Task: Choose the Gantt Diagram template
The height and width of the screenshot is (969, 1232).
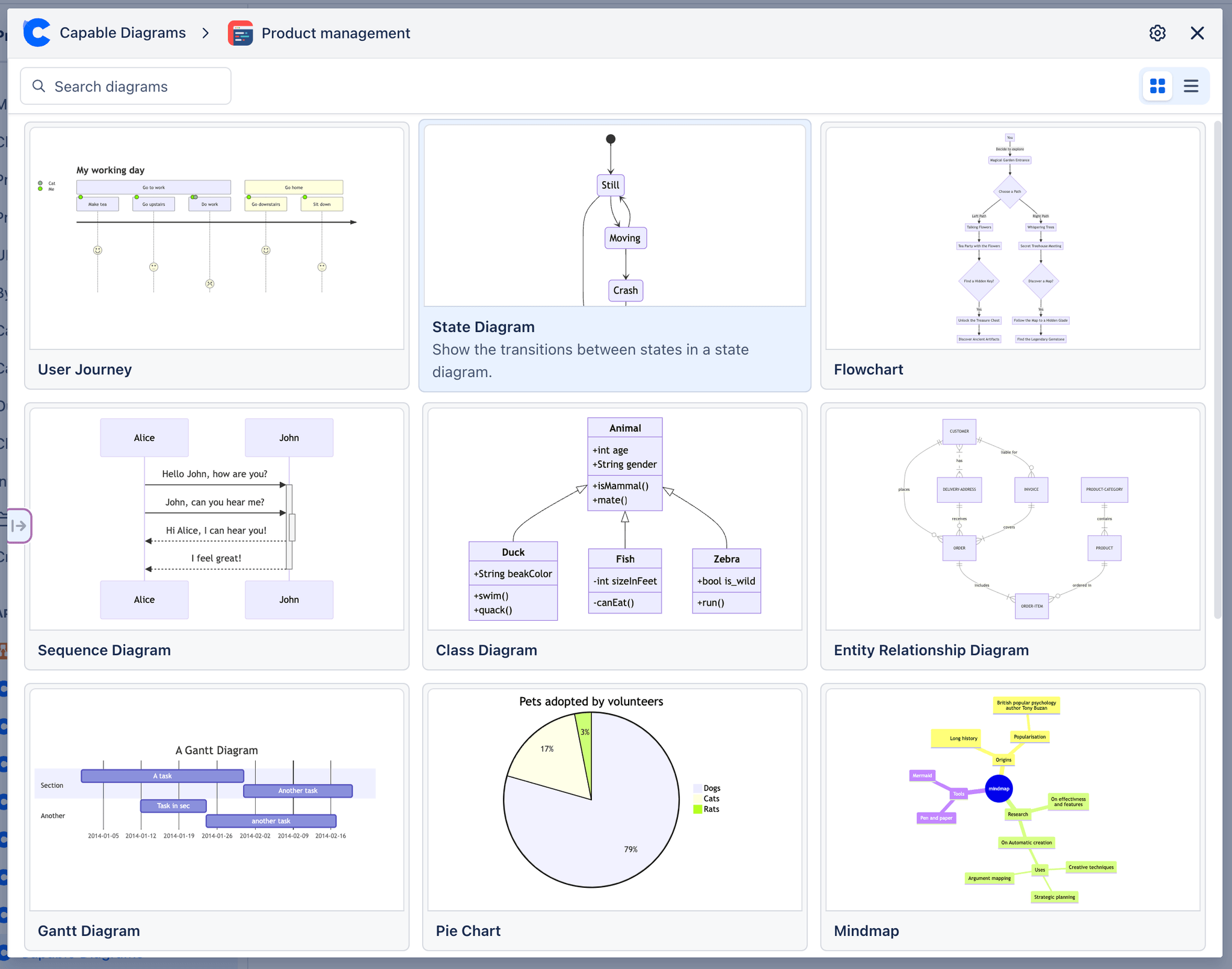Action: [217, 816]
